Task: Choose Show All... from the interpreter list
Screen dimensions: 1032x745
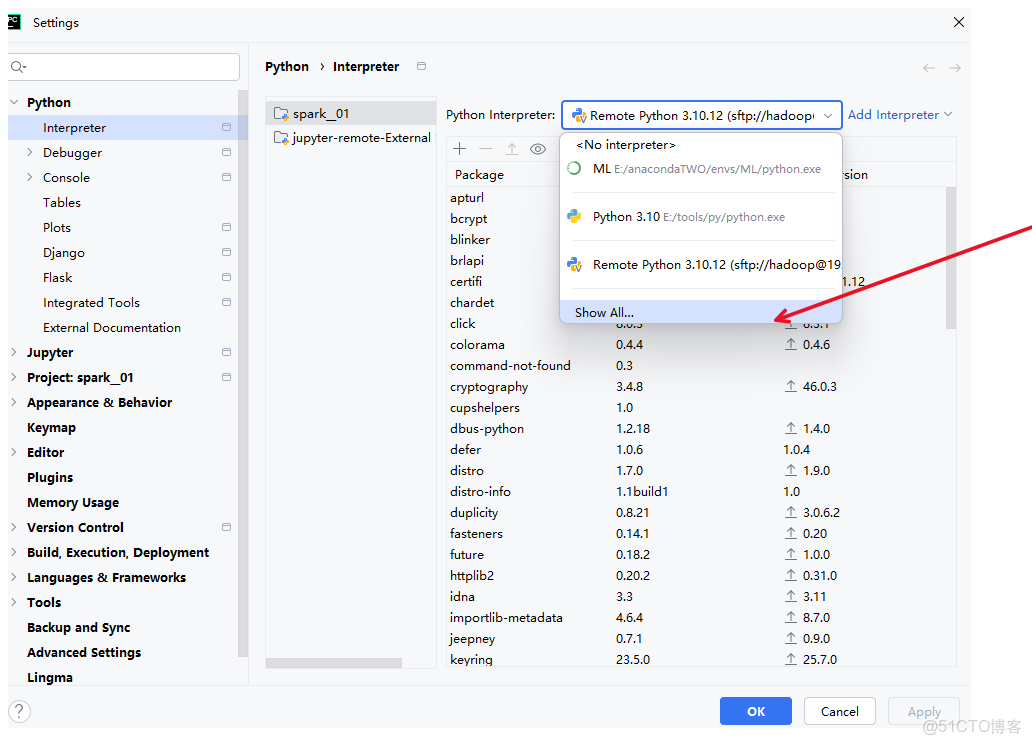Action: tap(604, 313)
